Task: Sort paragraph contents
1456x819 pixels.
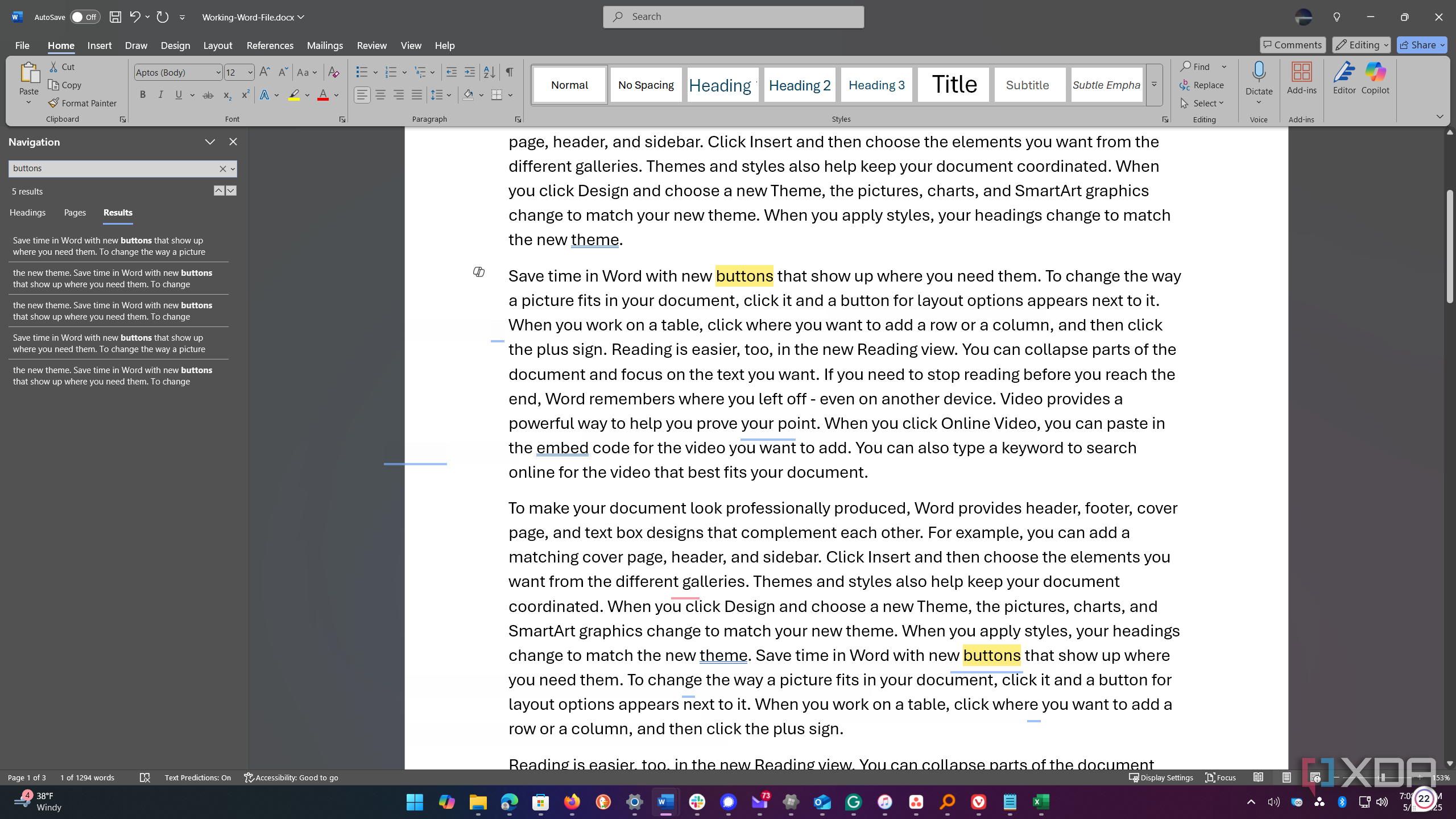Action: click(x=489, y=72)
